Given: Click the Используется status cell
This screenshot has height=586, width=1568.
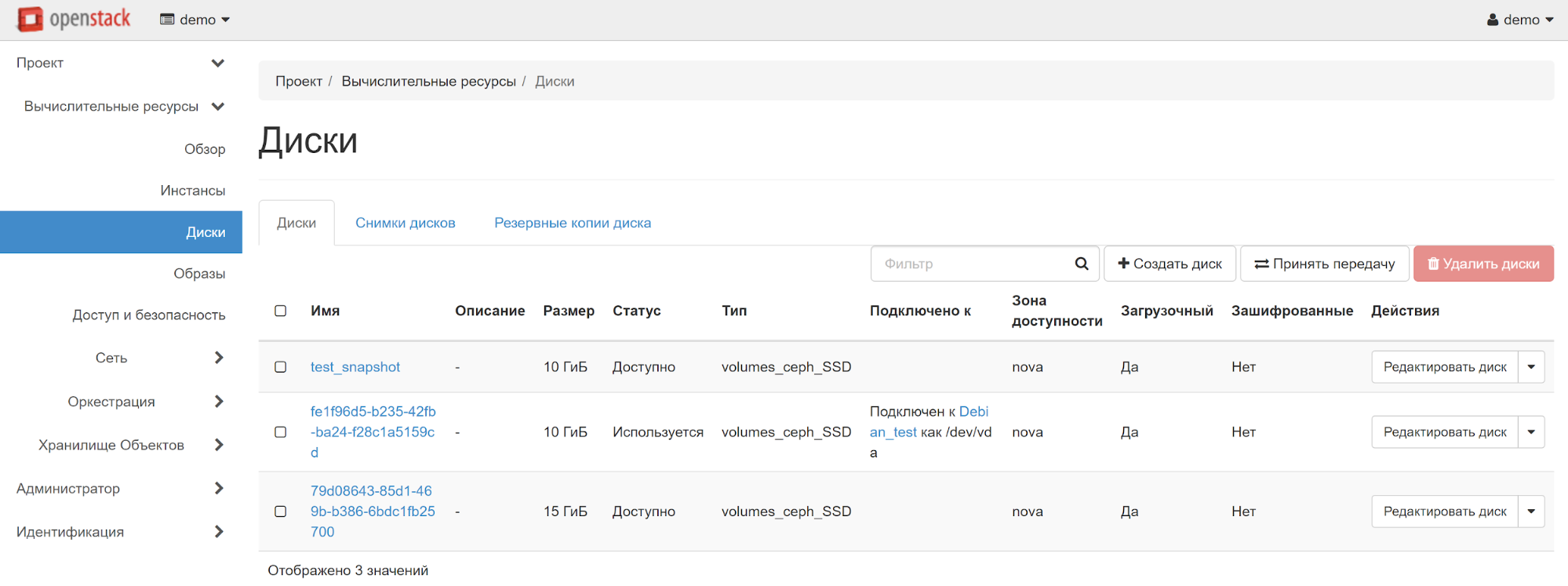Looking at the screenshot, I should click(x=658, y=432).
